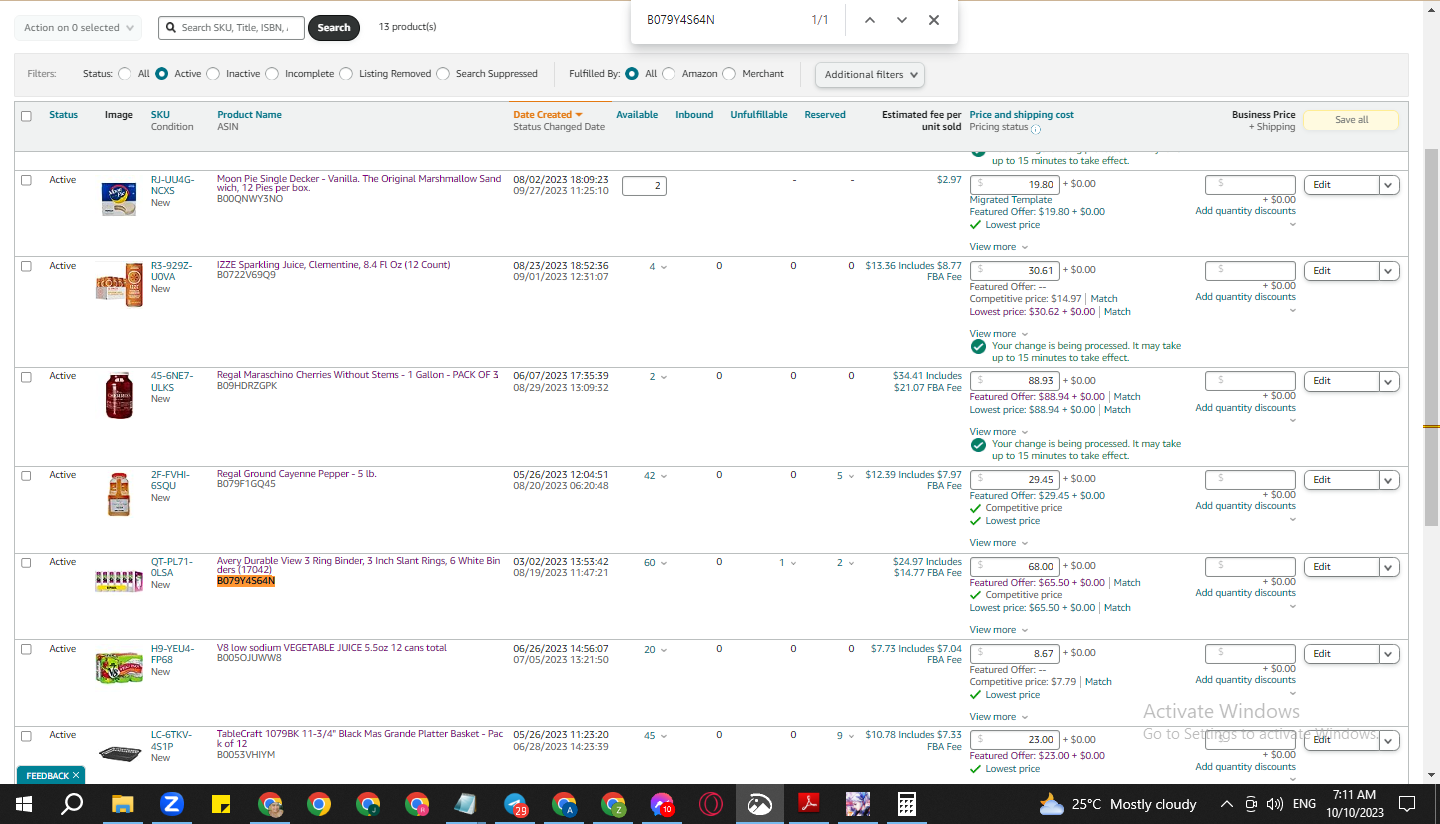Open the 'Action on 0 selected' dropdown
Image resolution: width=1440 pixels, height=824 pixels.
coord(78,28)
